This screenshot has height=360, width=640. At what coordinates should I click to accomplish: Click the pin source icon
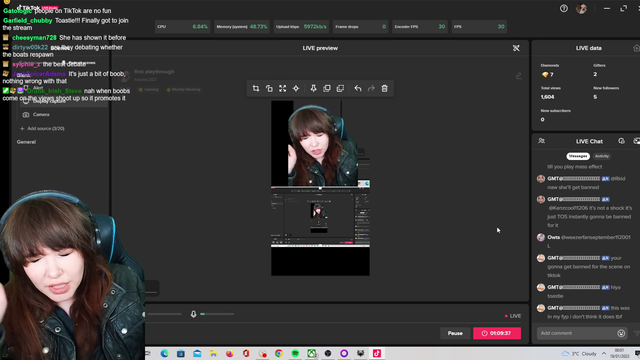pyautogui.click(x=313, y=89)
